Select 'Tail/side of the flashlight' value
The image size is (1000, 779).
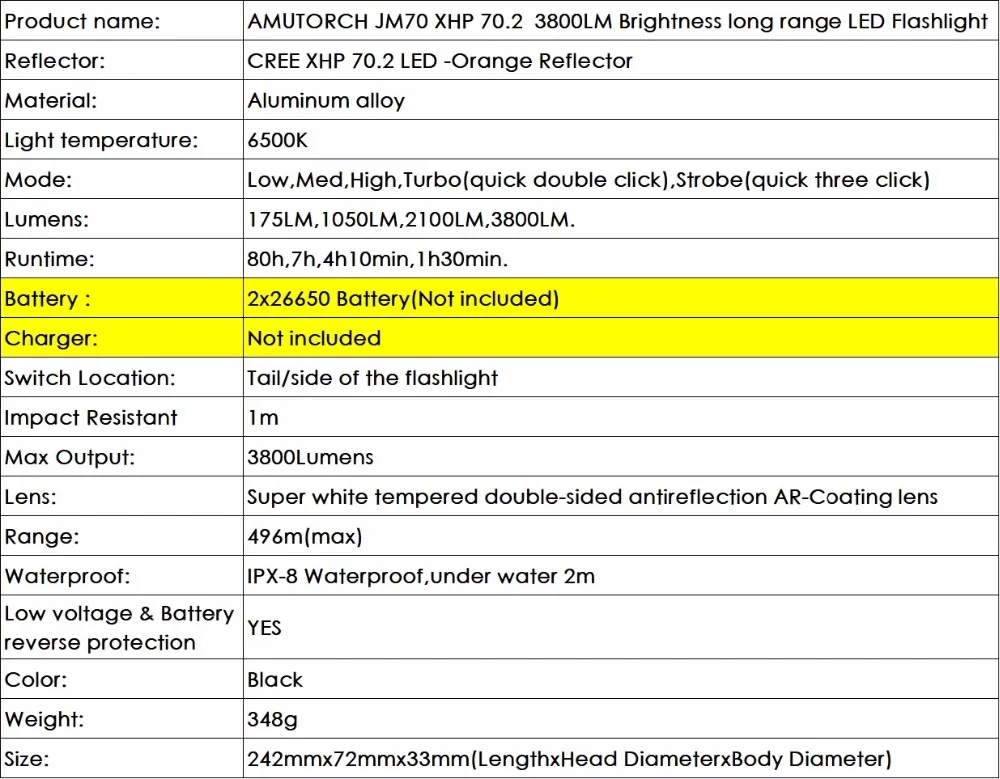pos(372,378)
